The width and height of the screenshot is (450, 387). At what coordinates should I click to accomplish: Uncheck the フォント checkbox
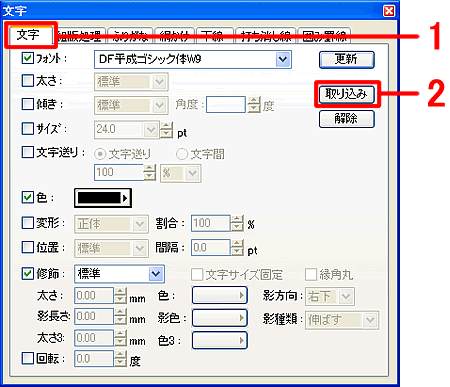(x=27, y=58)
